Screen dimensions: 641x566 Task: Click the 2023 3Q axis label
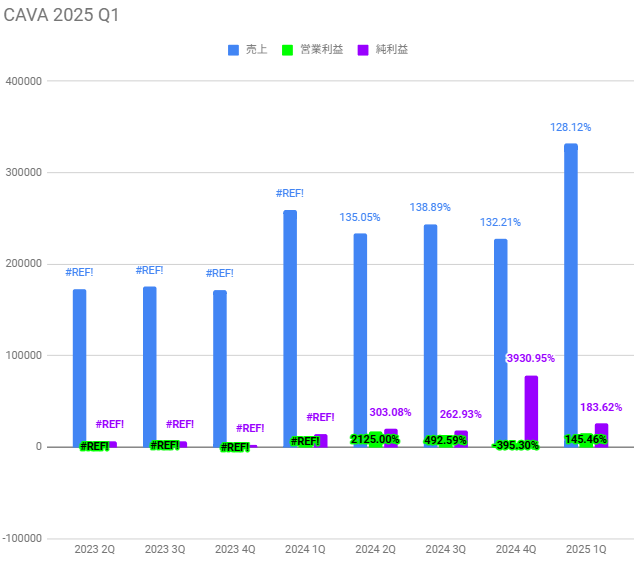[165, 549]
